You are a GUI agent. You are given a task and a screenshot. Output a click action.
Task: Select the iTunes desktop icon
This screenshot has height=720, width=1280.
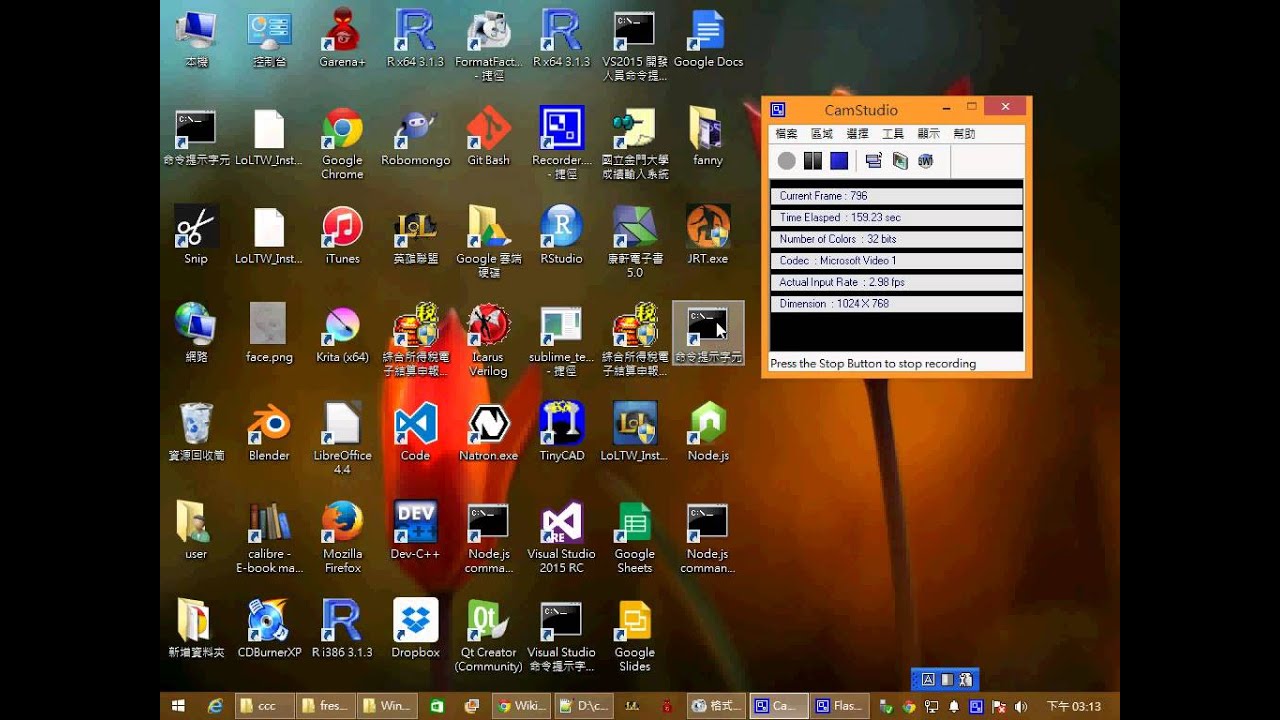(342, 235)
